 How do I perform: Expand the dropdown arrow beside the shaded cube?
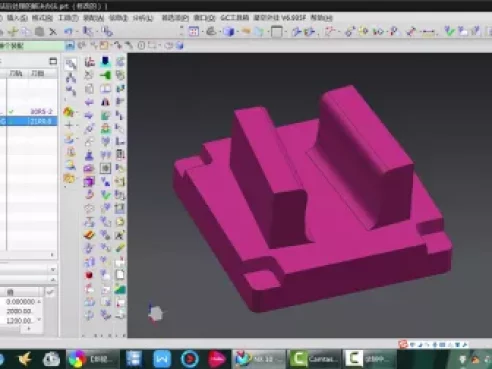(237, 32)
